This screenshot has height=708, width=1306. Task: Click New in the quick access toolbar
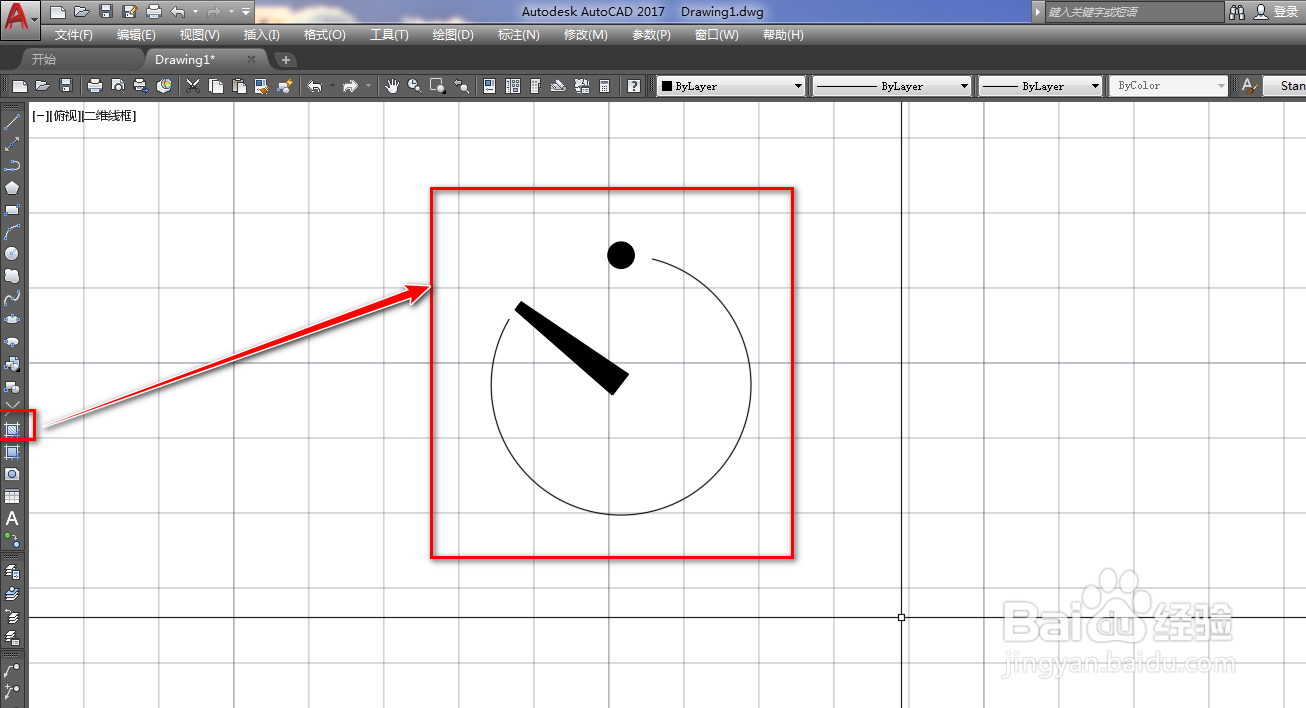[58, 12]
